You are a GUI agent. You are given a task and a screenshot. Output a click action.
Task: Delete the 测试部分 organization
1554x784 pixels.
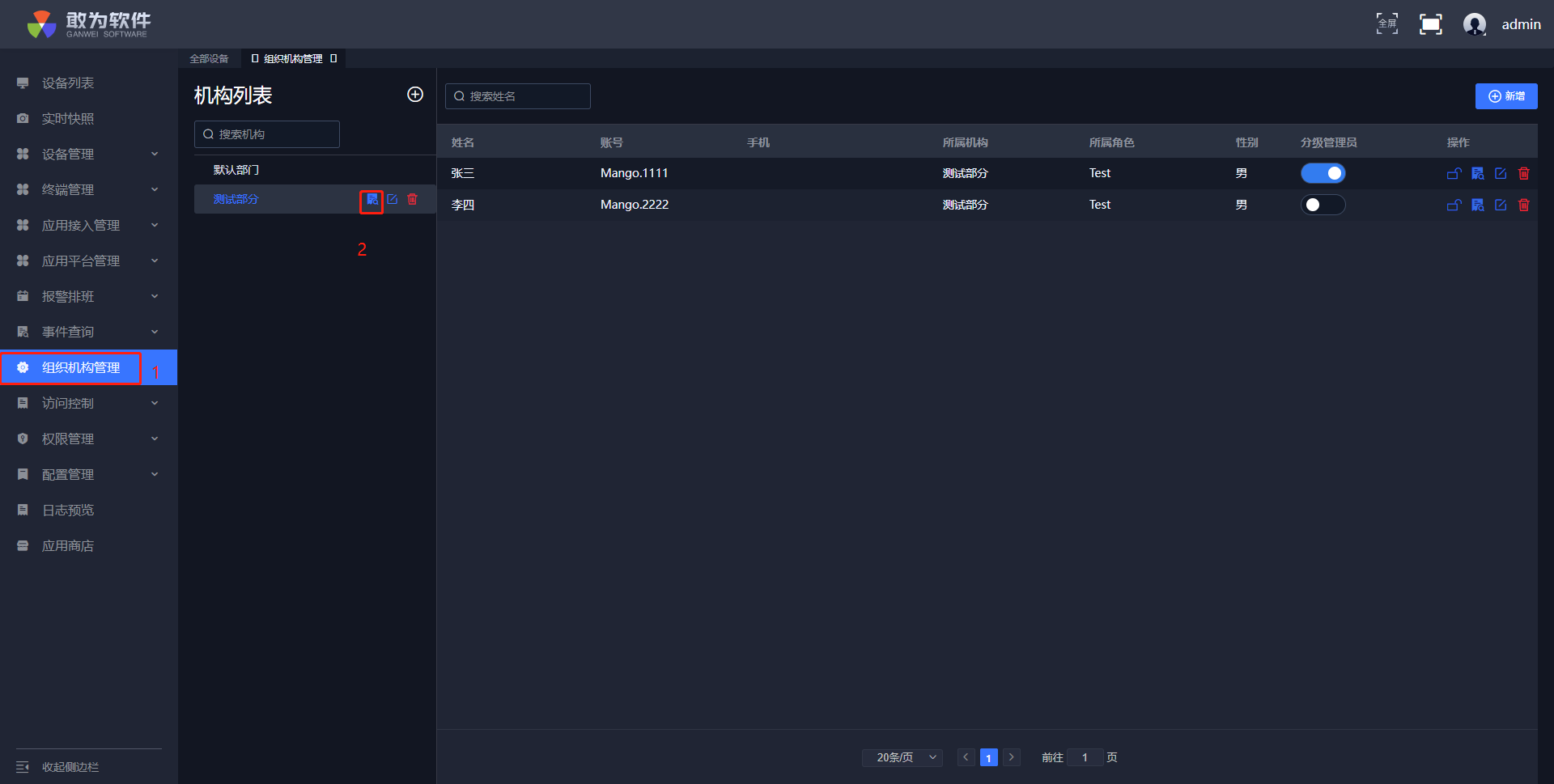413,199
